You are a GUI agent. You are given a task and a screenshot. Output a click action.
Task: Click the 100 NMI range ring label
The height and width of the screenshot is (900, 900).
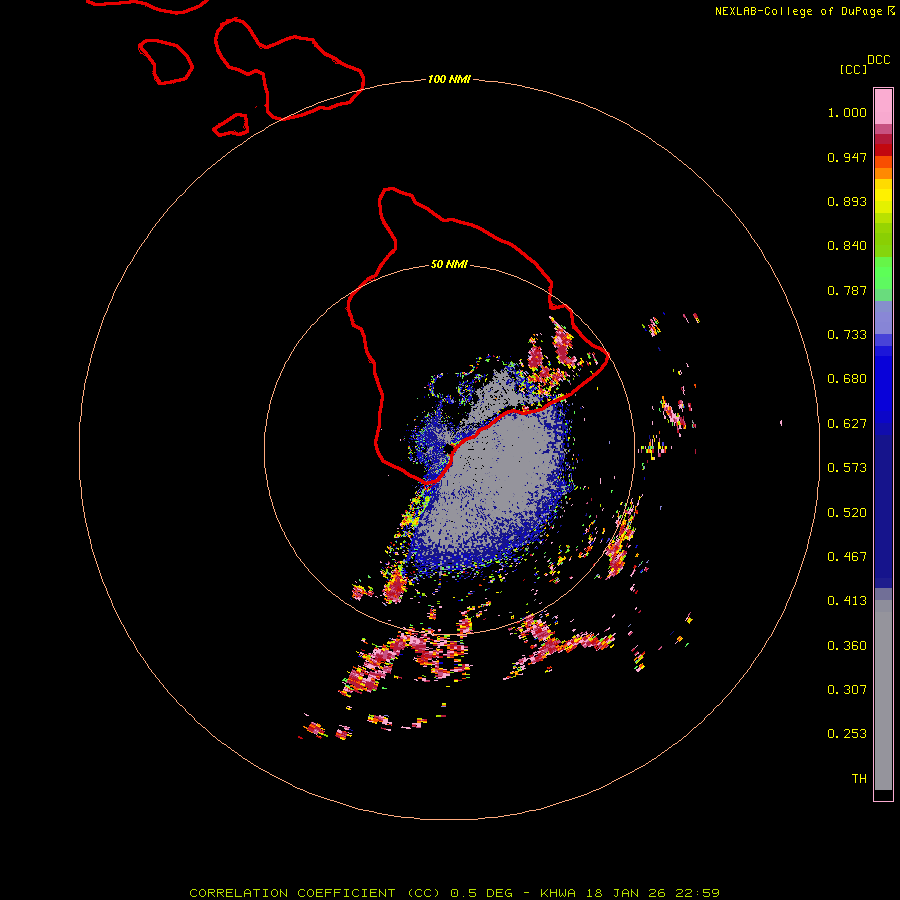click(x=449, y=79)
